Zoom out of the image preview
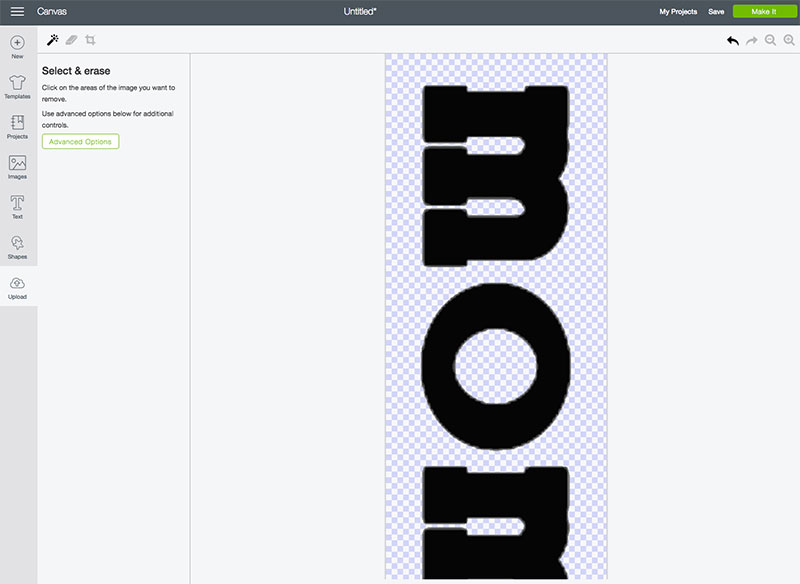The width and height of the screenshot is (800, 584). [770, 40]
